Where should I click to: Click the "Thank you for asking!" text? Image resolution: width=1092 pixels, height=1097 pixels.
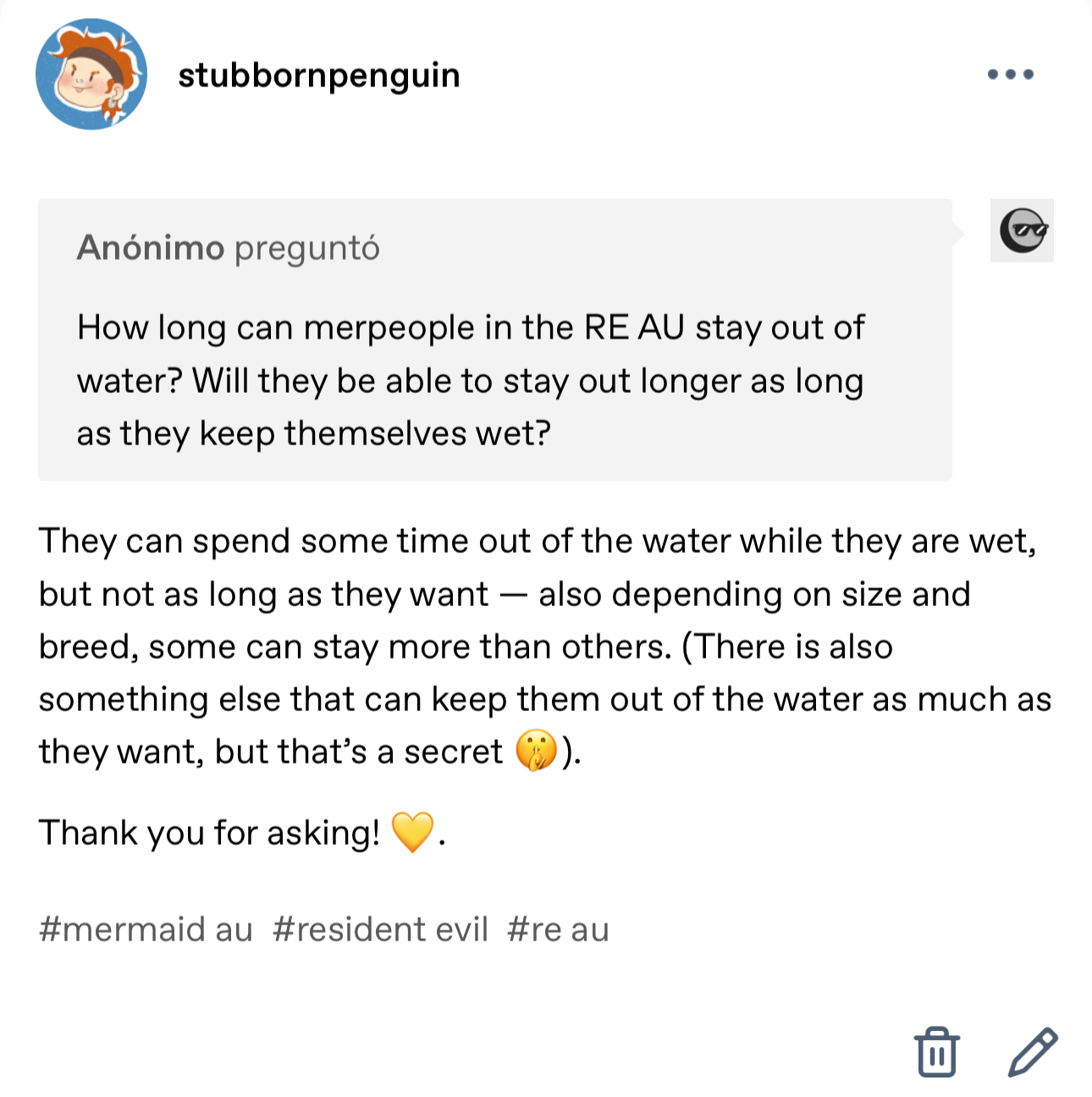(x=209, y=833)
